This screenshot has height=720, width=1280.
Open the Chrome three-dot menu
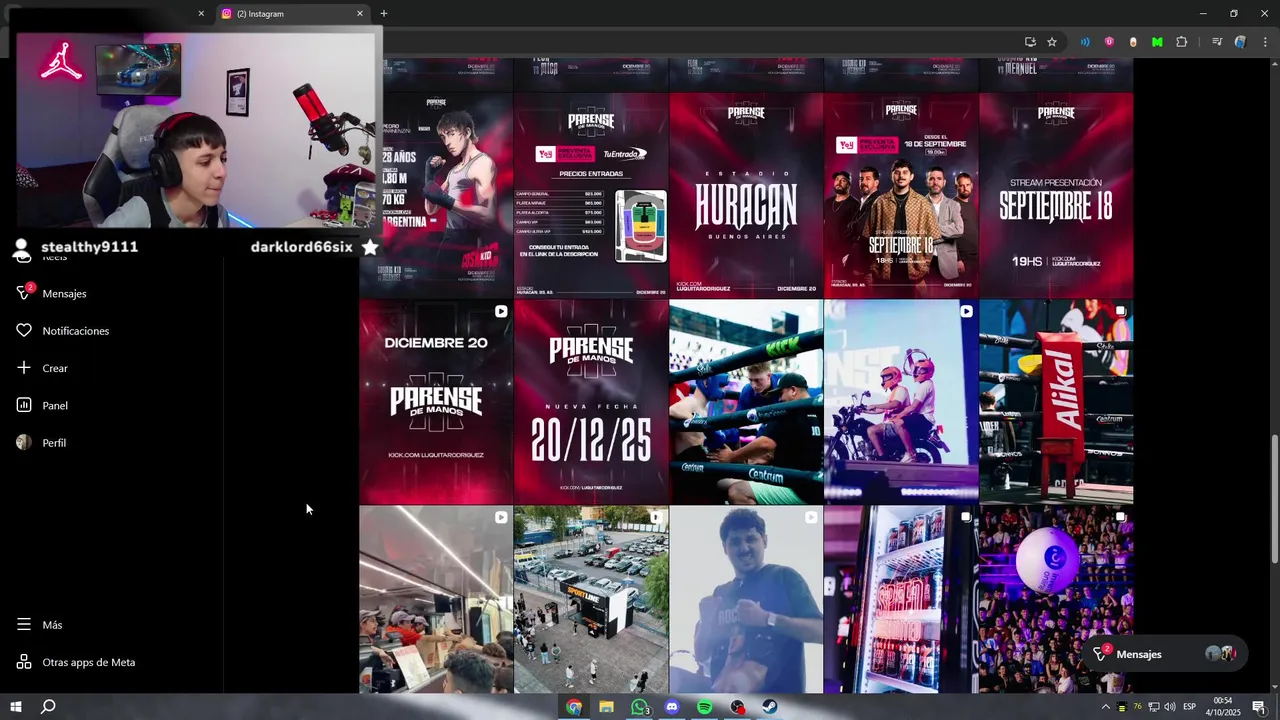[1265, 42]
